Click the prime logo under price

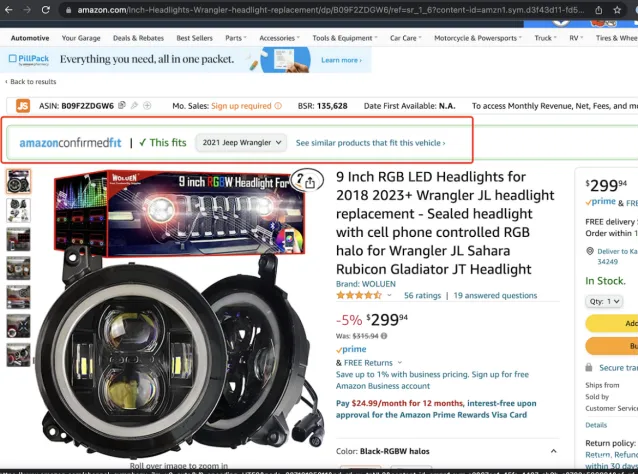pyautogui.click(x=351, y=349)
